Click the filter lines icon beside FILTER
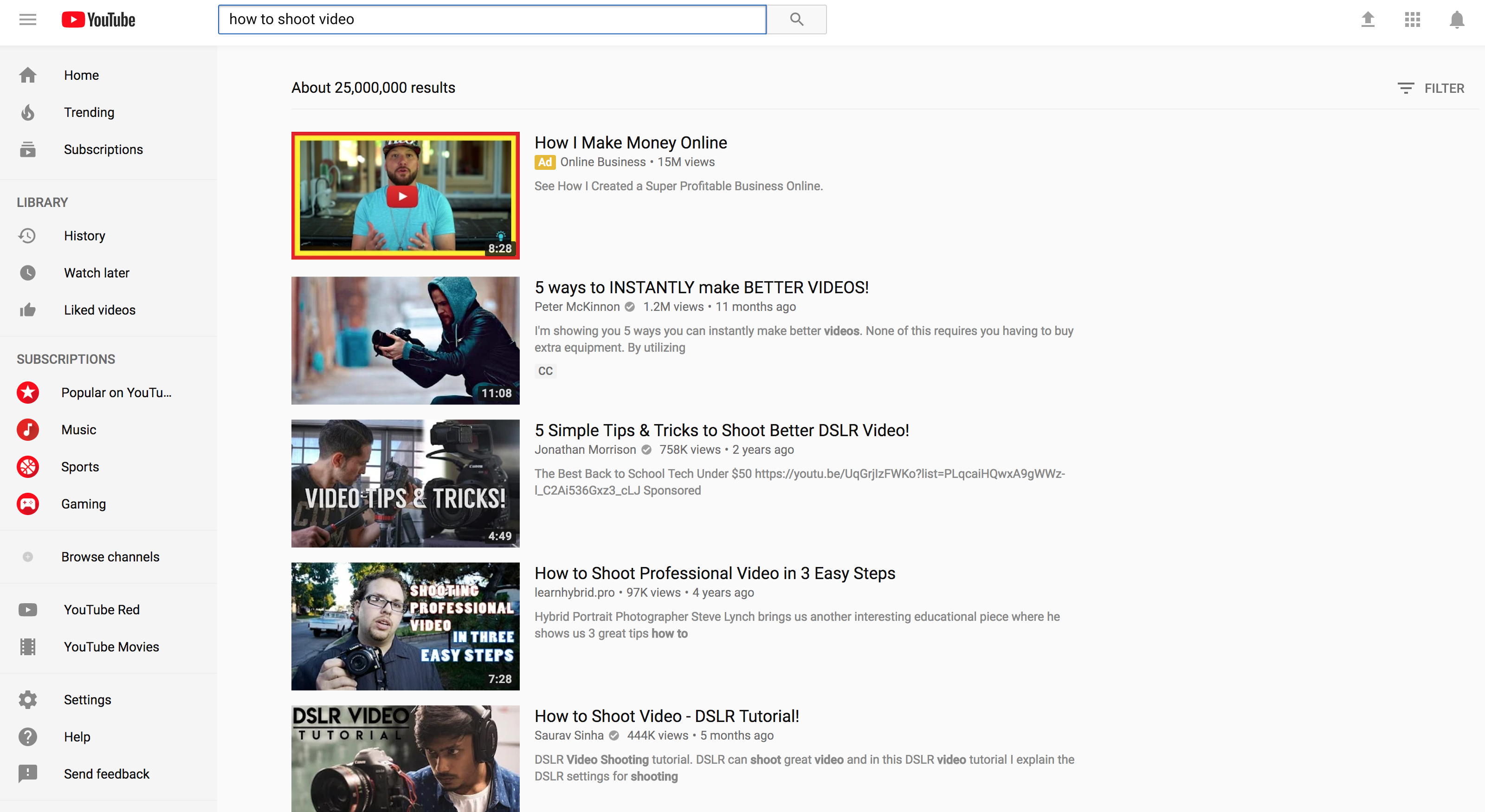 click(1406, 88)
